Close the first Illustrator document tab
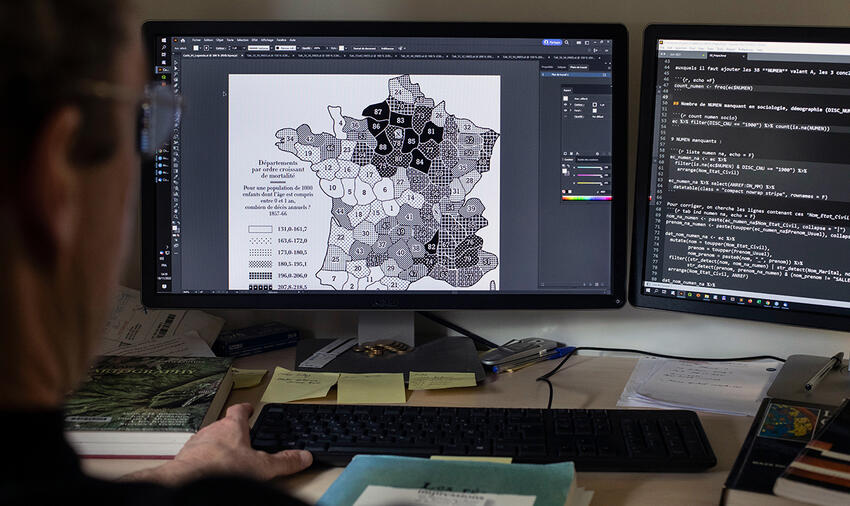The image size is (850, 506). (x=242, y=56)
